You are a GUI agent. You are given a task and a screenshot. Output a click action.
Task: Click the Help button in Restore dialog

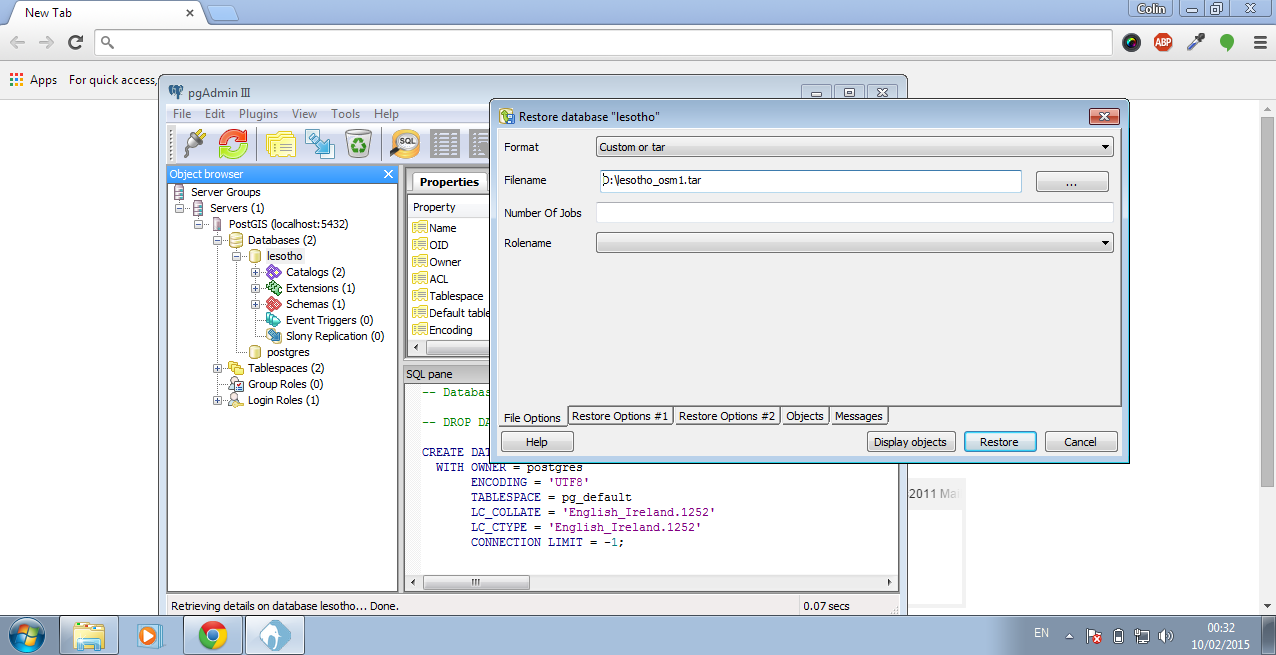point(537,442)
